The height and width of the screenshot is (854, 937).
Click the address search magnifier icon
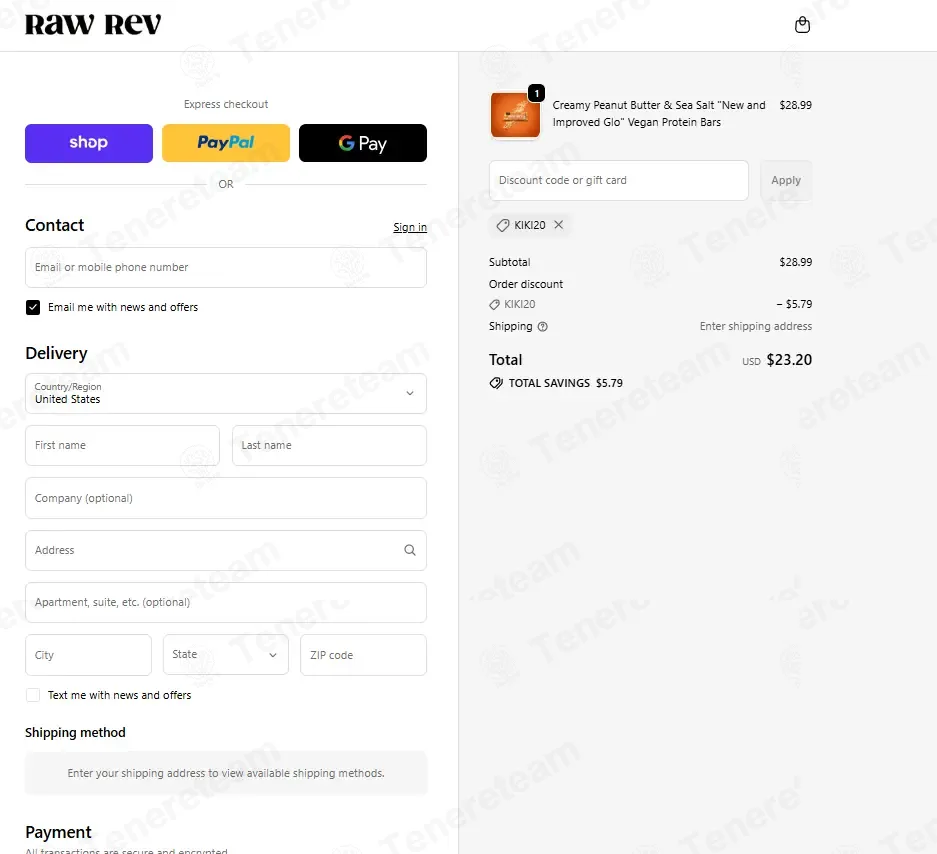point(409,550)
